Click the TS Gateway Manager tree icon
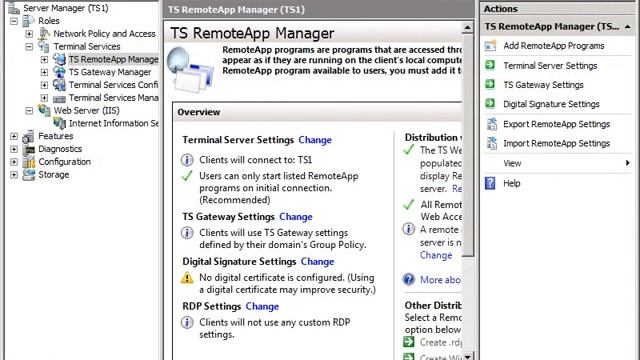The height and width of the screenshot is (360, 640). coord(59,72)
